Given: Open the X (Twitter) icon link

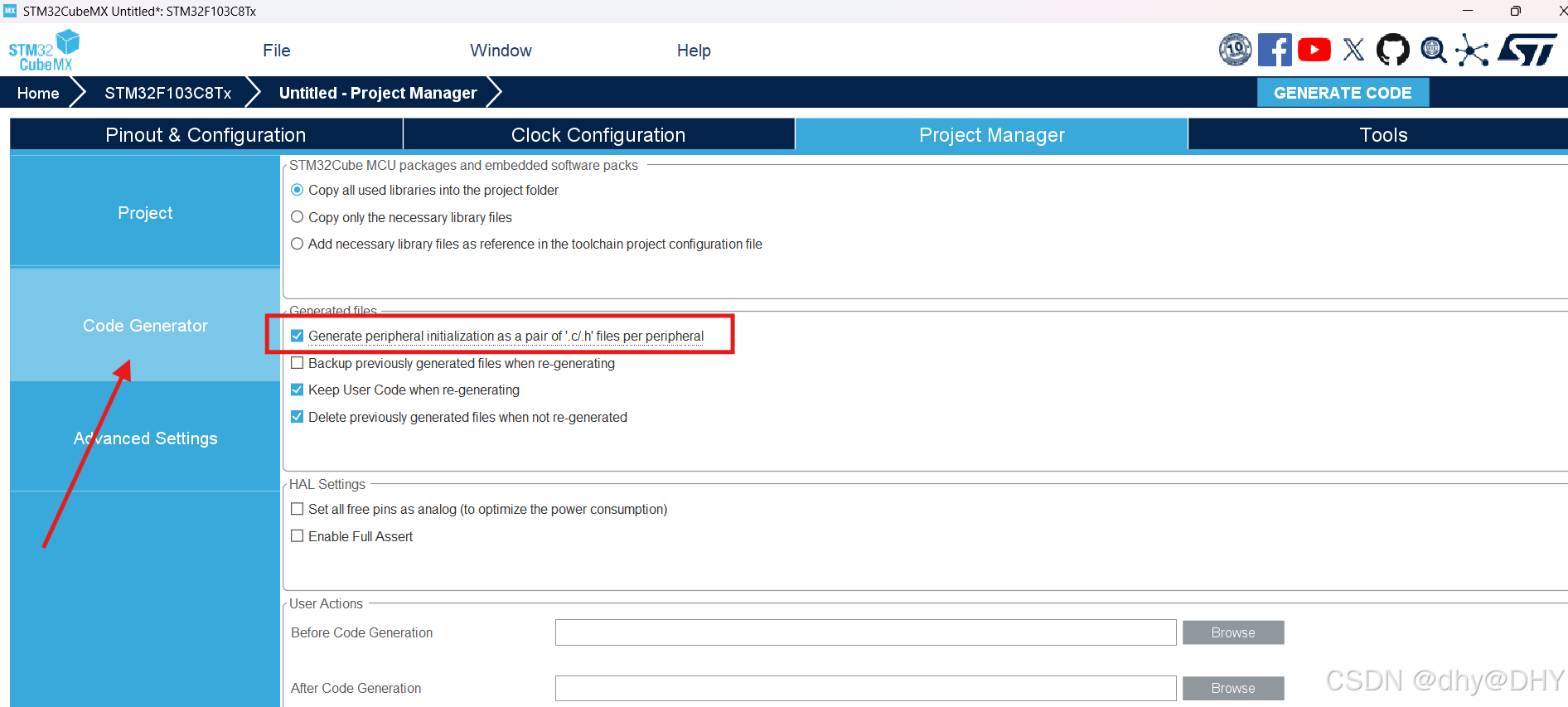Looking at the screenshot, I should point(1353,50).
